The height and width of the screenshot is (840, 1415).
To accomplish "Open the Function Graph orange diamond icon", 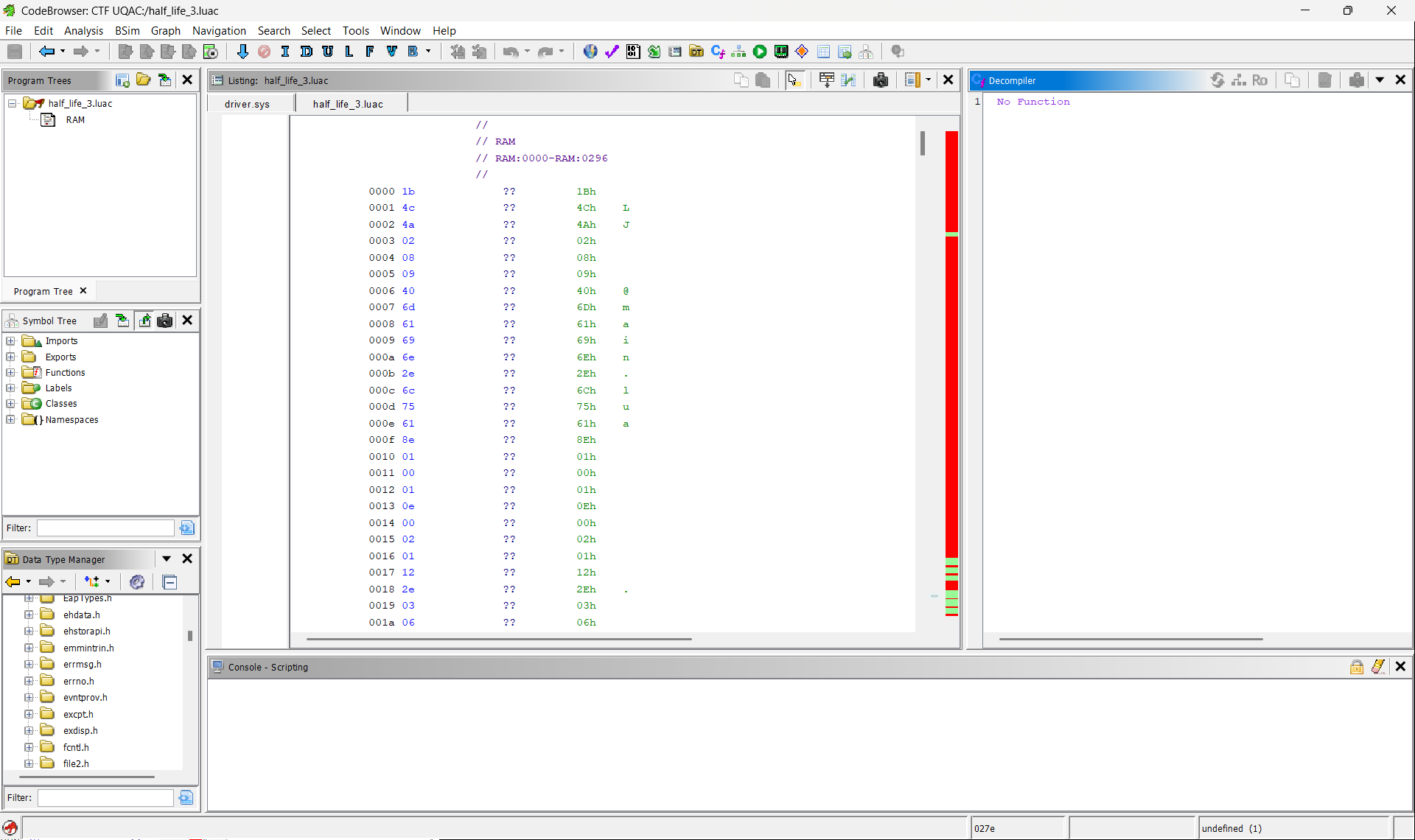I will 802,52.
